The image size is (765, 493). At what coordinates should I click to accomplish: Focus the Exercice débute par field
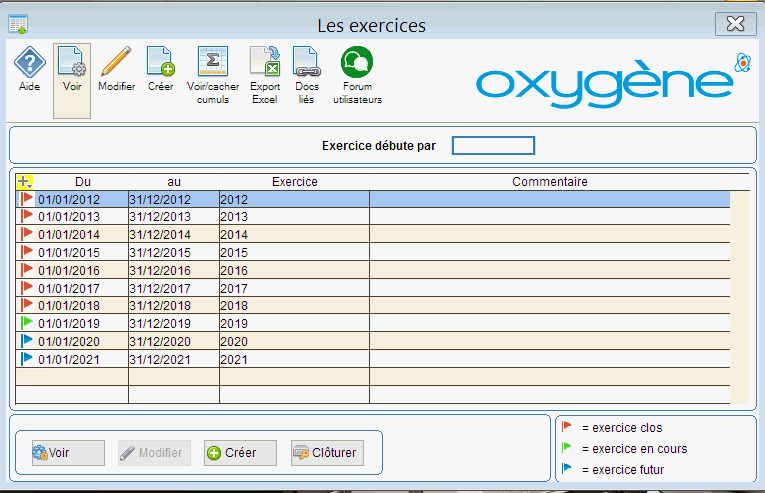tap(493, 145)
